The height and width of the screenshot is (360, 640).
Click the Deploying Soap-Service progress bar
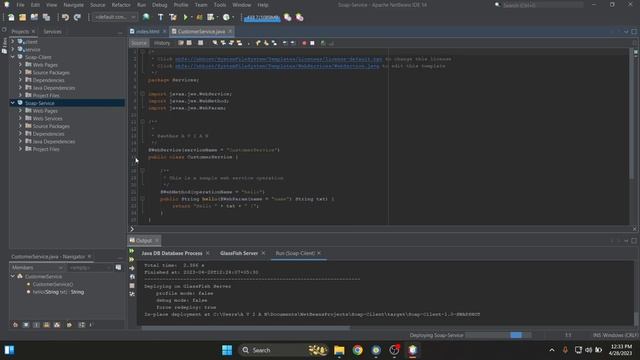[x=498, y=335]
